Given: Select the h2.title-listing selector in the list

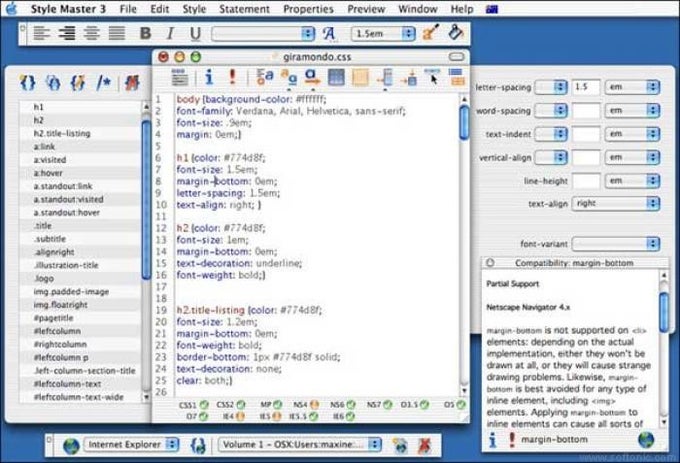Looking at the screenshot, I should tap(80, 134).
